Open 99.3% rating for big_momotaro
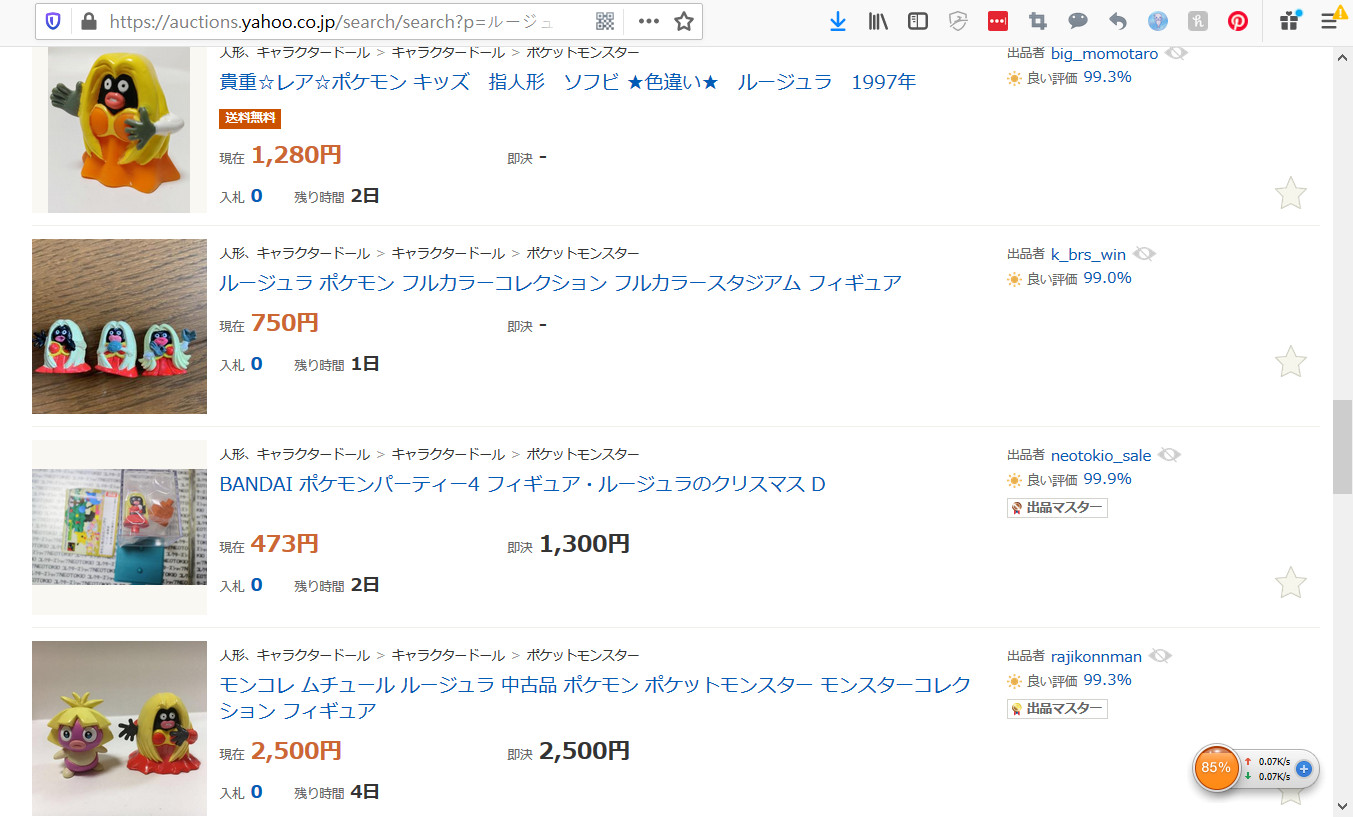 (1108, 77)
